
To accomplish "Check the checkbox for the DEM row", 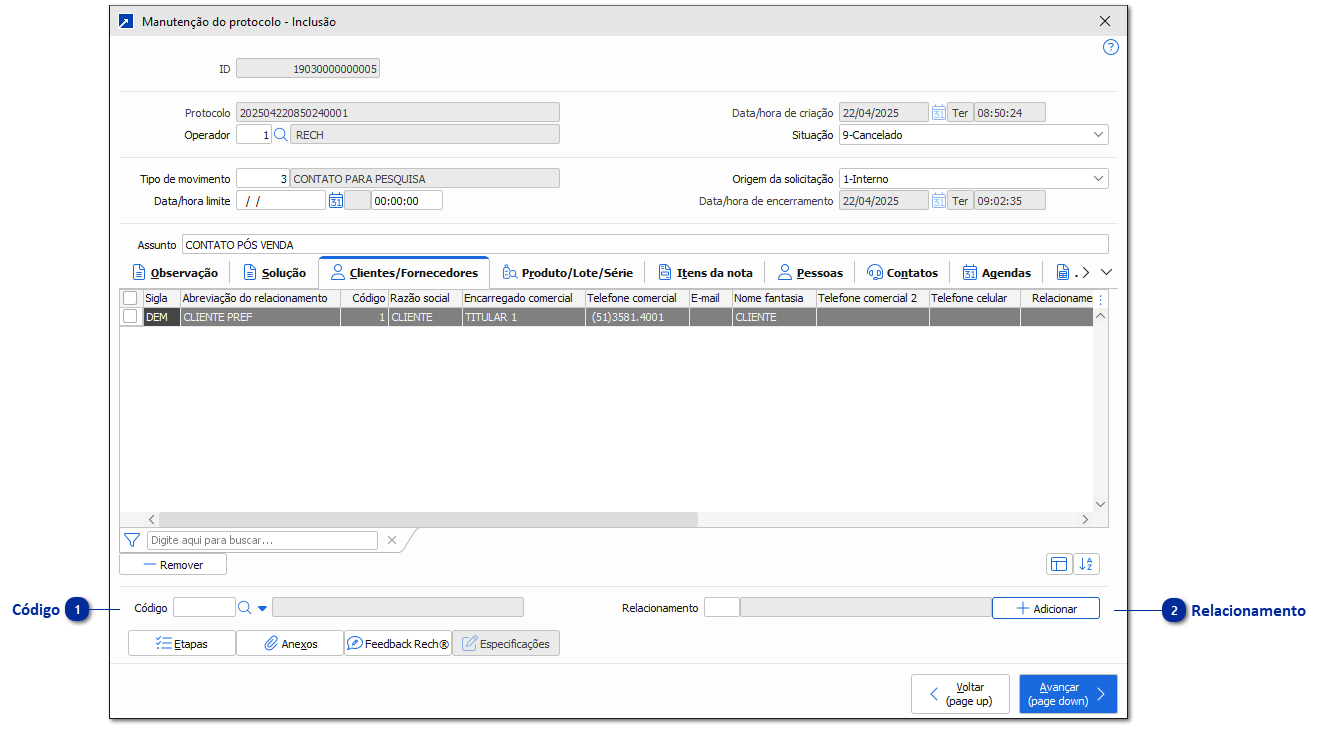I will [x=130, y=316].
